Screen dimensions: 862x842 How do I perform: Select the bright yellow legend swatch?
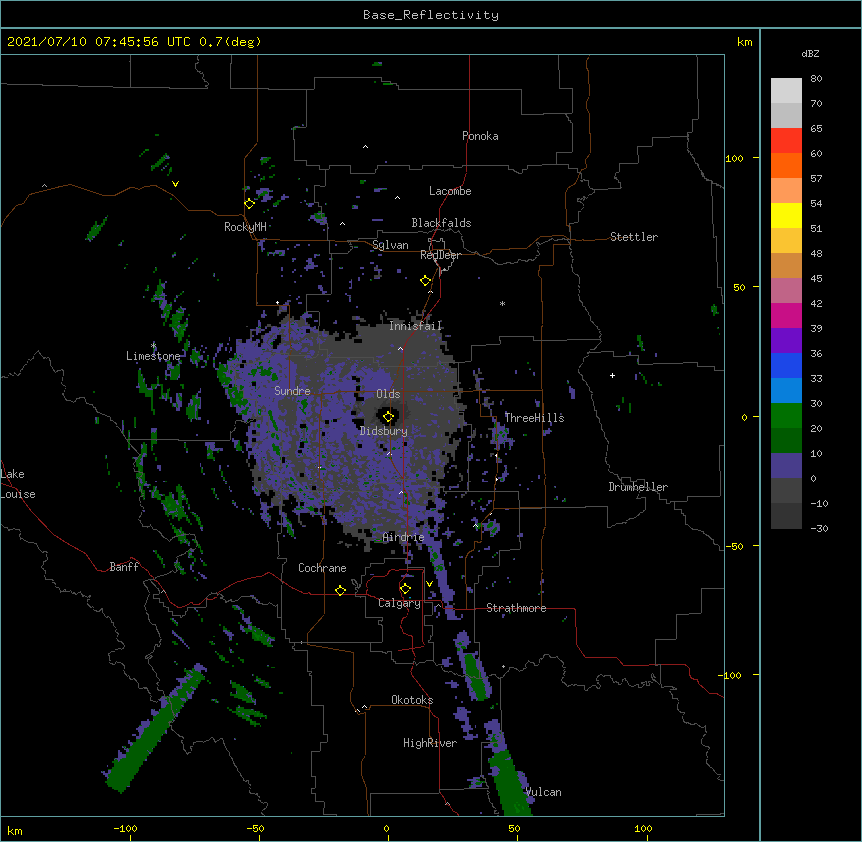point(786,215)
